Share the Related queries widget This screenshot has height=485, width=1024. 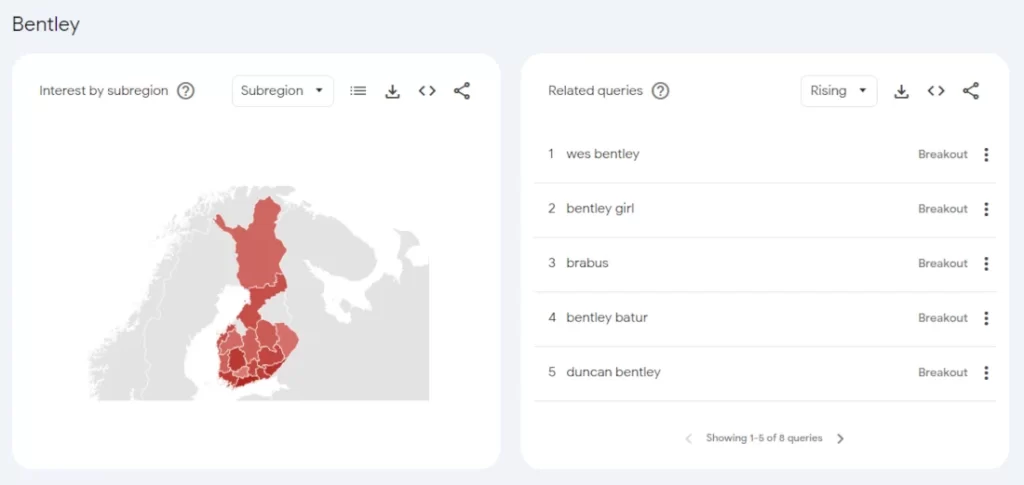(970, 91)
